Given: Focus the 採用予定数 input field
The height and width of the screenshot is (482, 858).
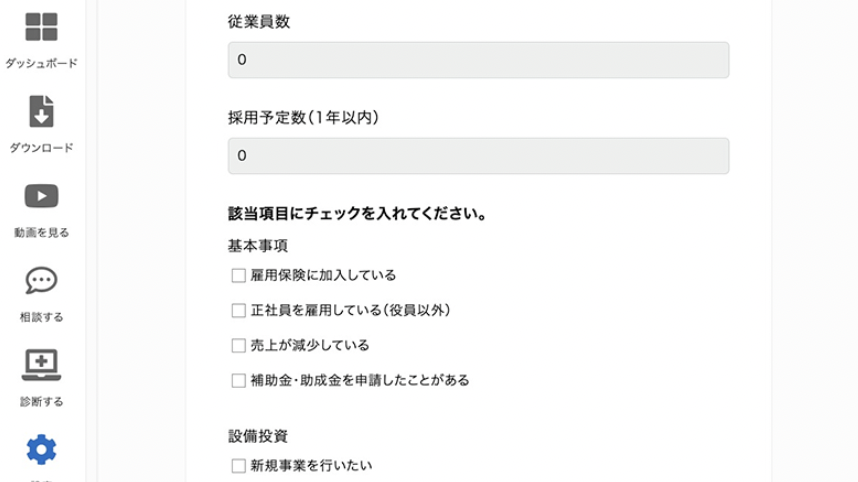Looking at the screenshot, I should tap(478, 156).
